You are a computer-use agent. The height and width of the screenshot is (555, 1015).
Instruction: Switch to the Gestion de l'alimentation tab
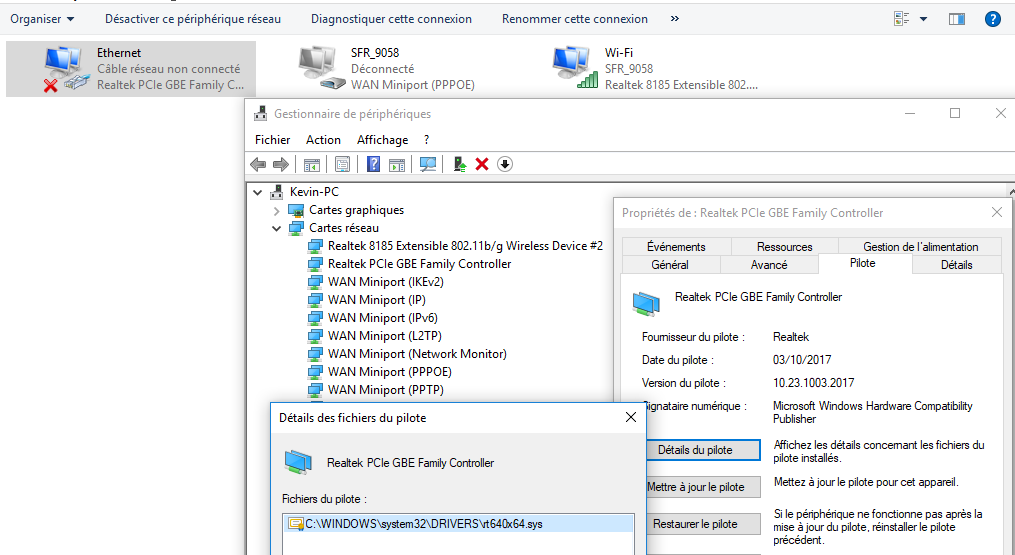pos(920,247)
